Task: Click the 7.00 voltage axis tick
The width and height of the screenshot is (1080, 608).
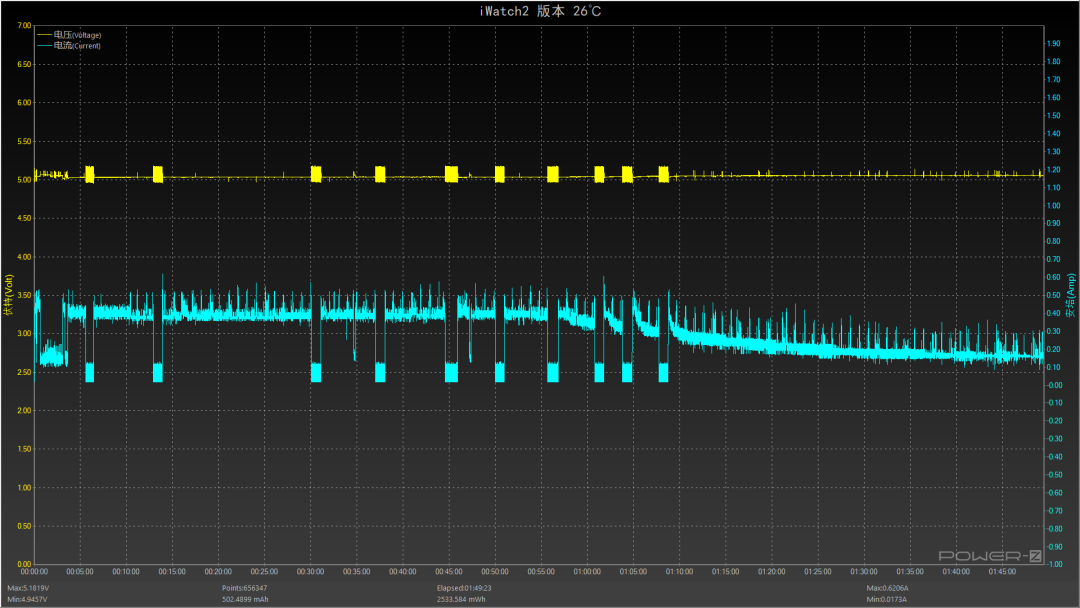Action: [x=24, y=25]
